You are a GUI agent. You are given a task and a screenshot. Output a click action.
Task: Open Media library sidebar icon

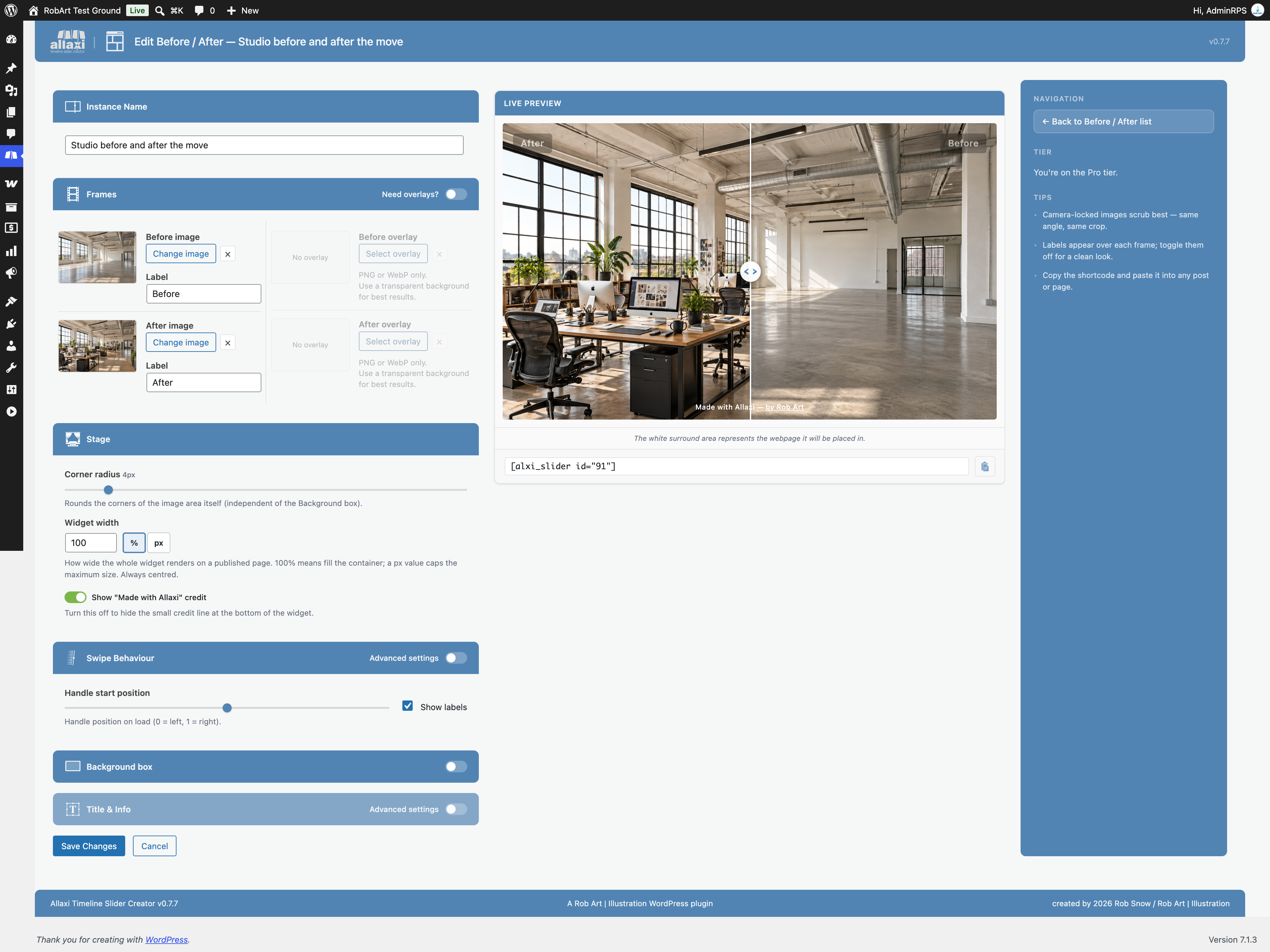11,90
